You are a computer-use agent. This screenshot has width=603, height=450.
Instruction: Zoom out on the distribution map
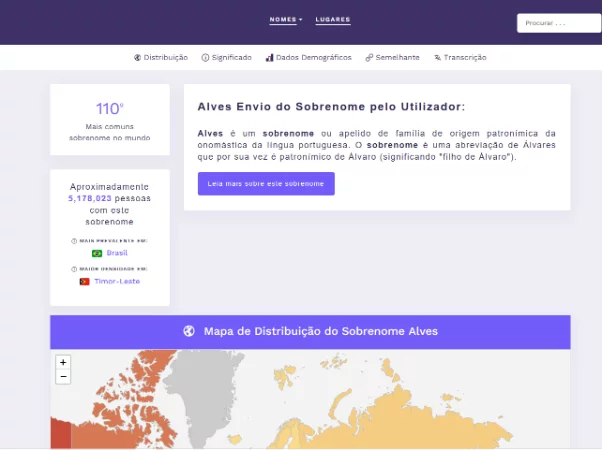[x=63, y=377]
